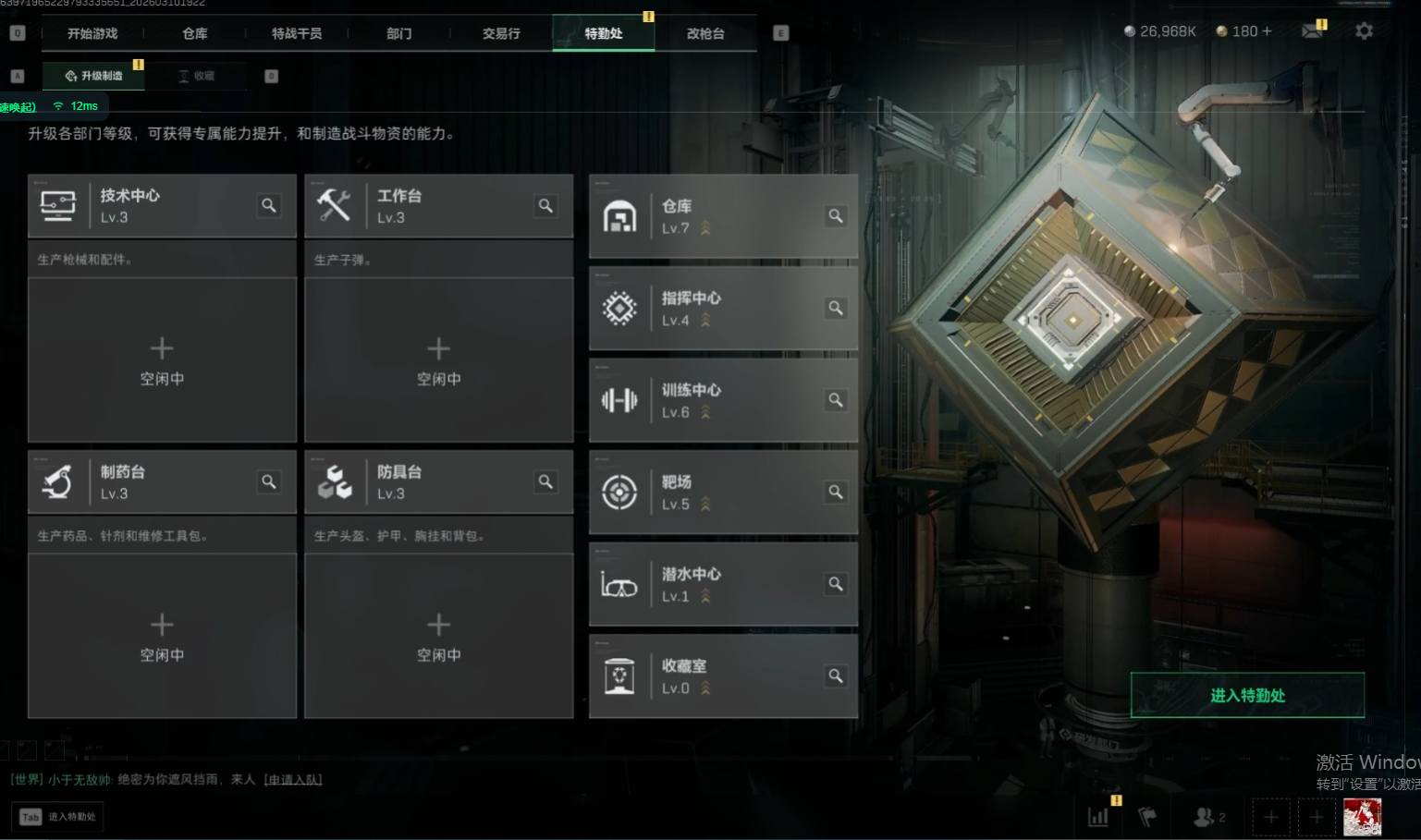The image size is (1421, 840).
Task: Click the flag icon in bottom bar
Action: tap(1147, 816)
